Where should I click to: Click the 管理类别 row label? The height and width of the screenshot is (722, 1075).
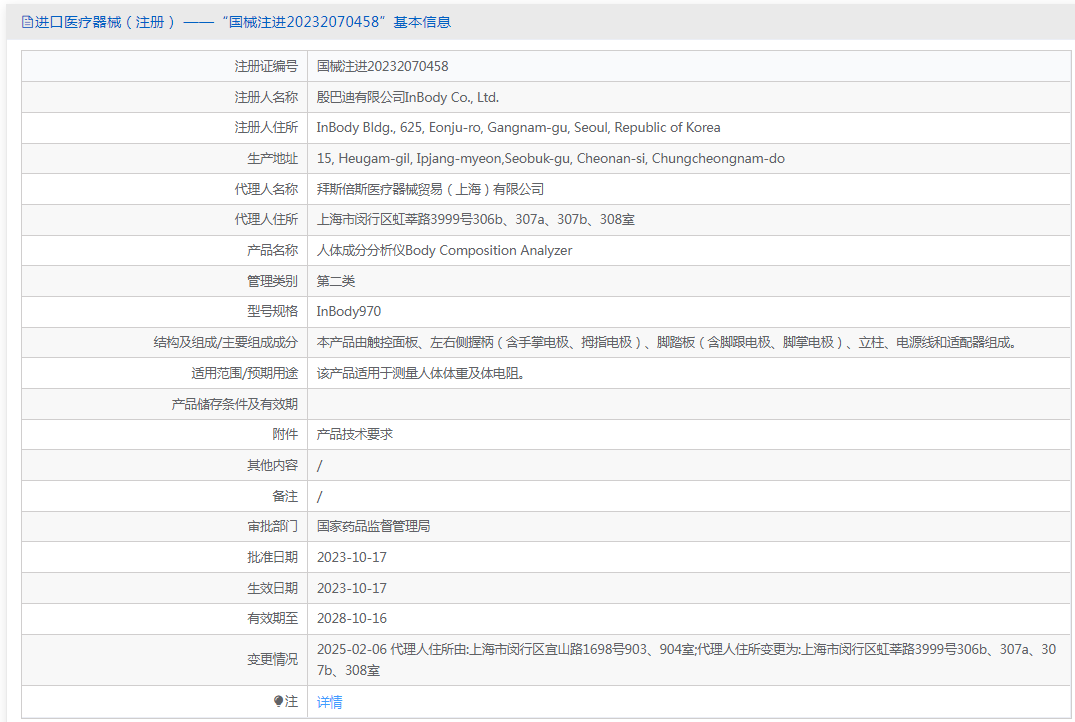click(x=272, y=281)
